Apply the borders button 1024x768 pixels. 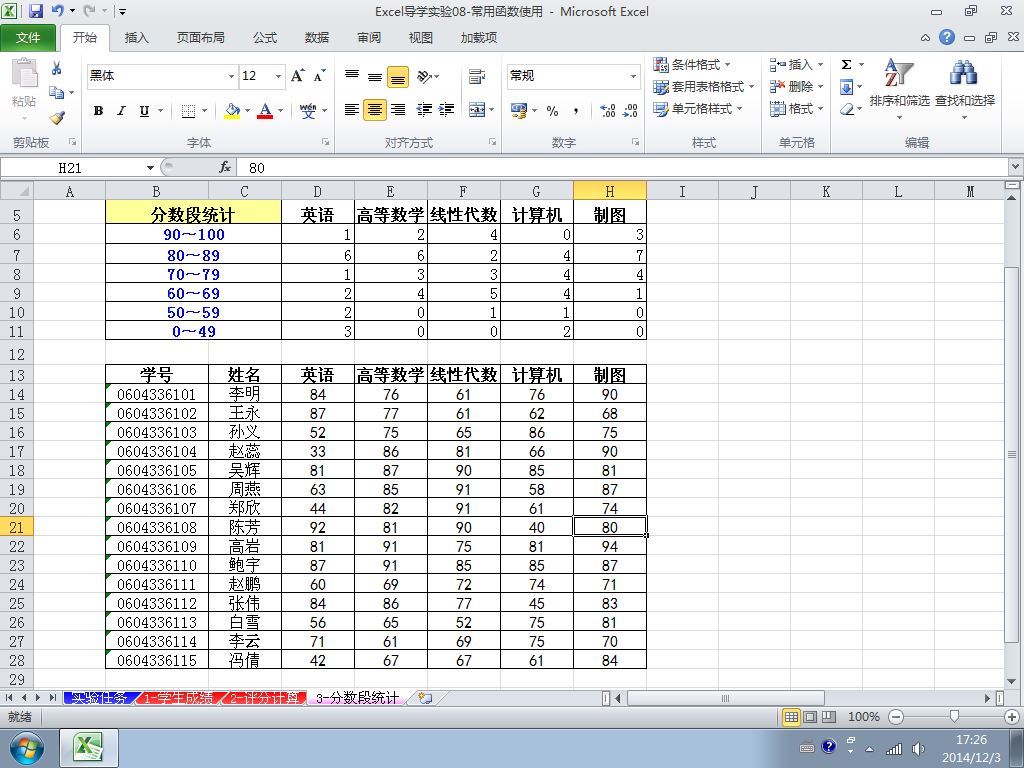(188, 111)
